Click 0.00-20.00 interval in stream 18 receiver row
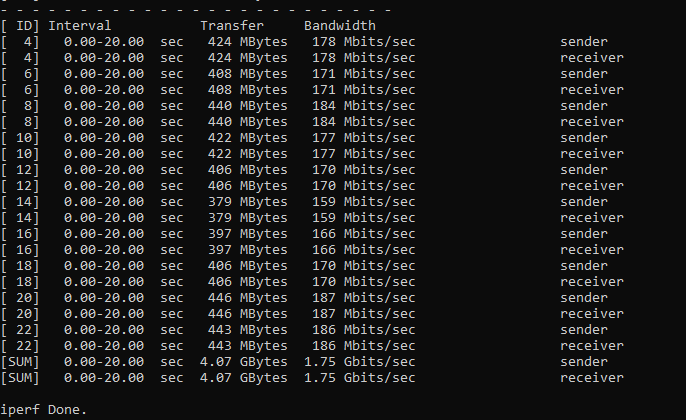Viewport: 686px width, 420px height. pos(104,281)
